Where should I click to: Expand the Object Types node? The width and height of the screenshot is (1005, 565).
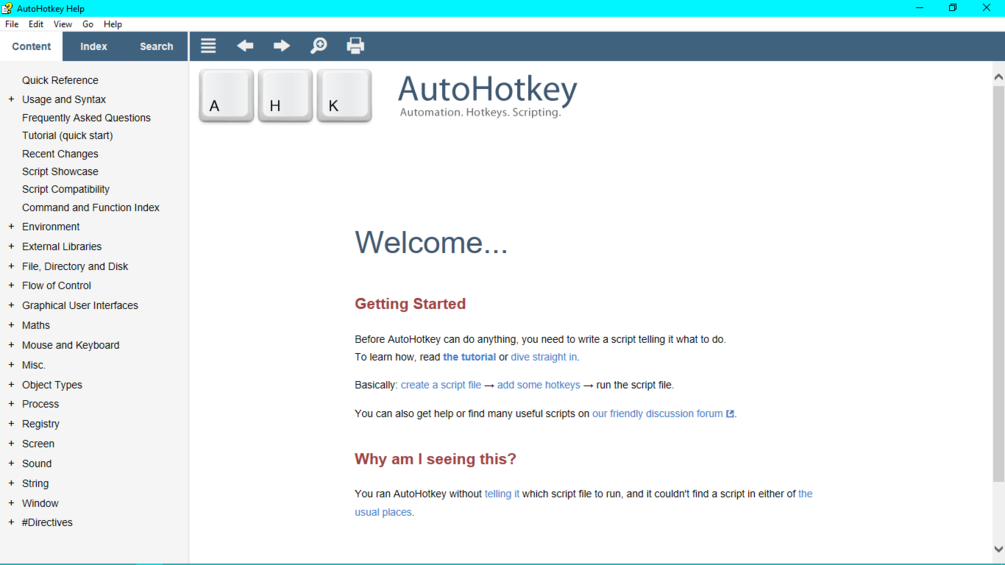coord(11,385)
